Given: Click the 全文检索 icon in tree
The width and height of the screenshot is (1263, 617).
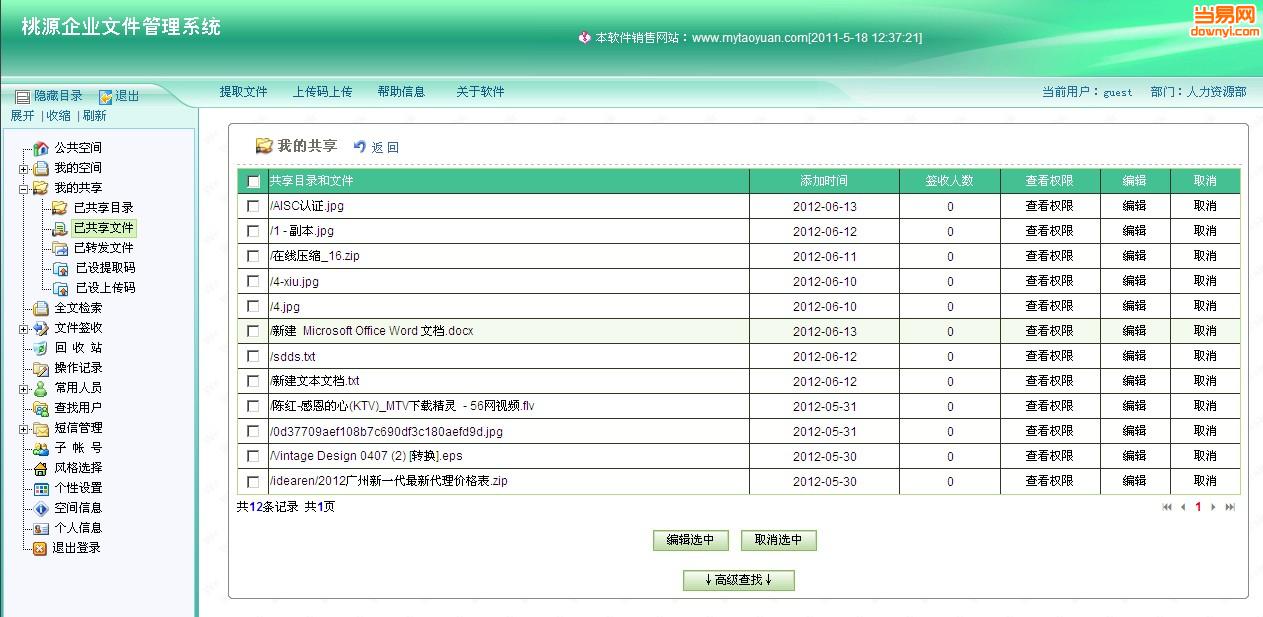Looking at the screenshot, I should pos(41,308).
